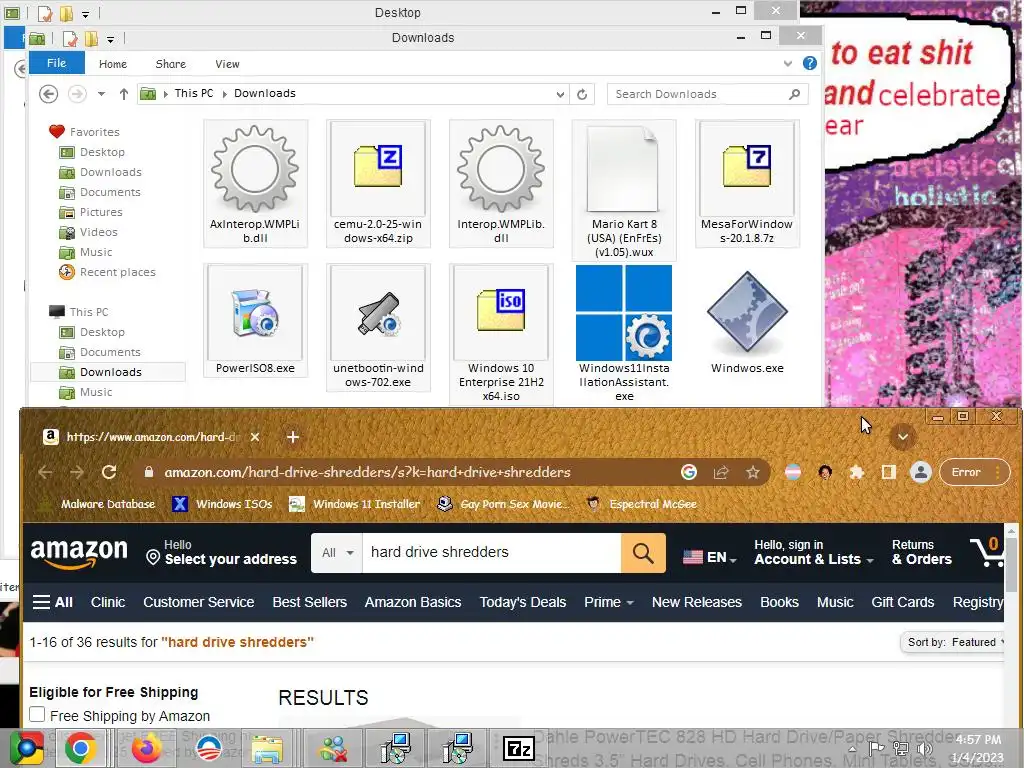Screen dimensions: 1024x768
Task: Click the Explorer up-one-level arrow
Action: (123, 94)
